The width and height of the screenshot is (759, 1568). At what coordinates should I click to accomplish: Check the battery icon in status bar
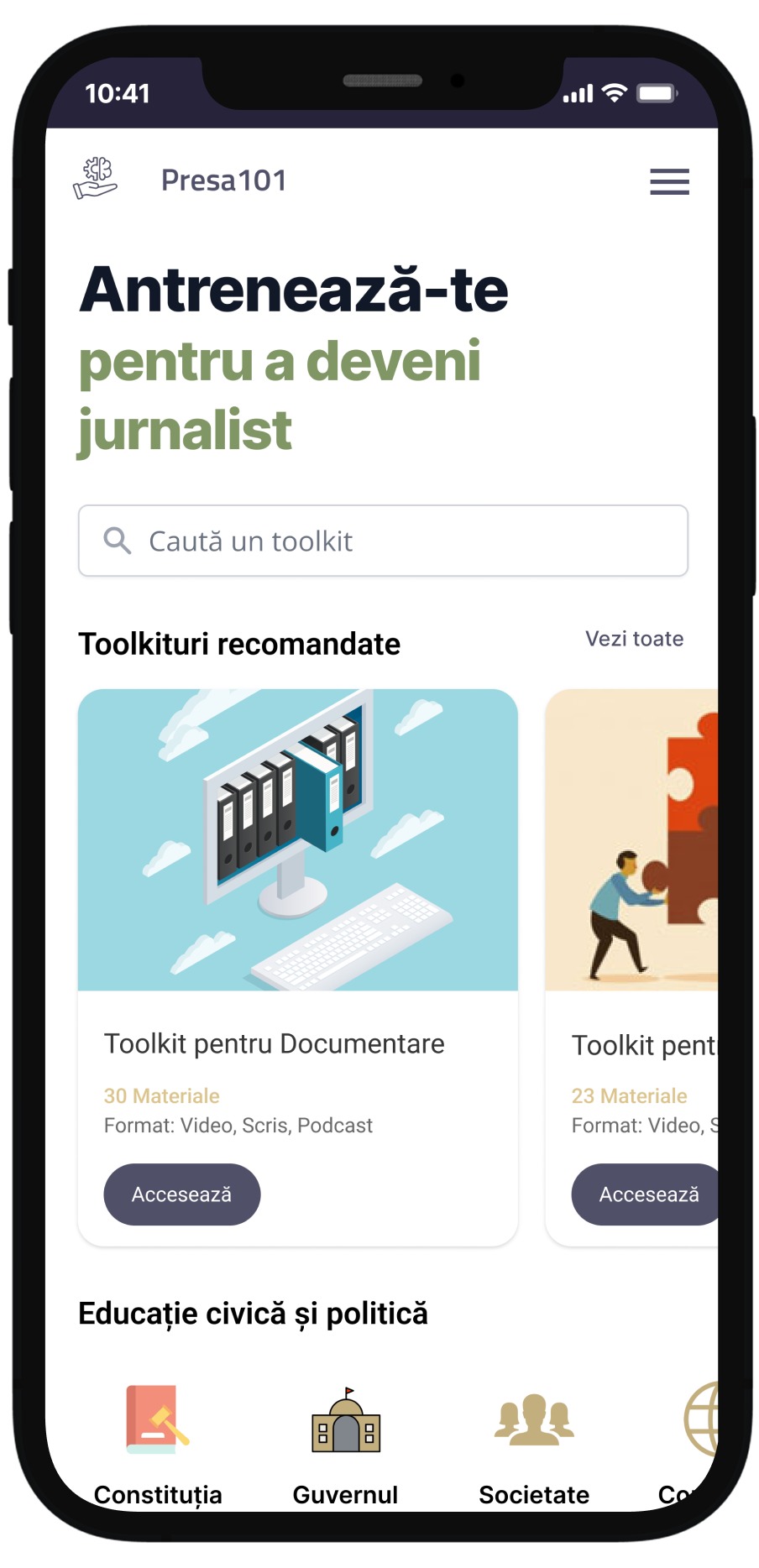click(x=657, y=93)
